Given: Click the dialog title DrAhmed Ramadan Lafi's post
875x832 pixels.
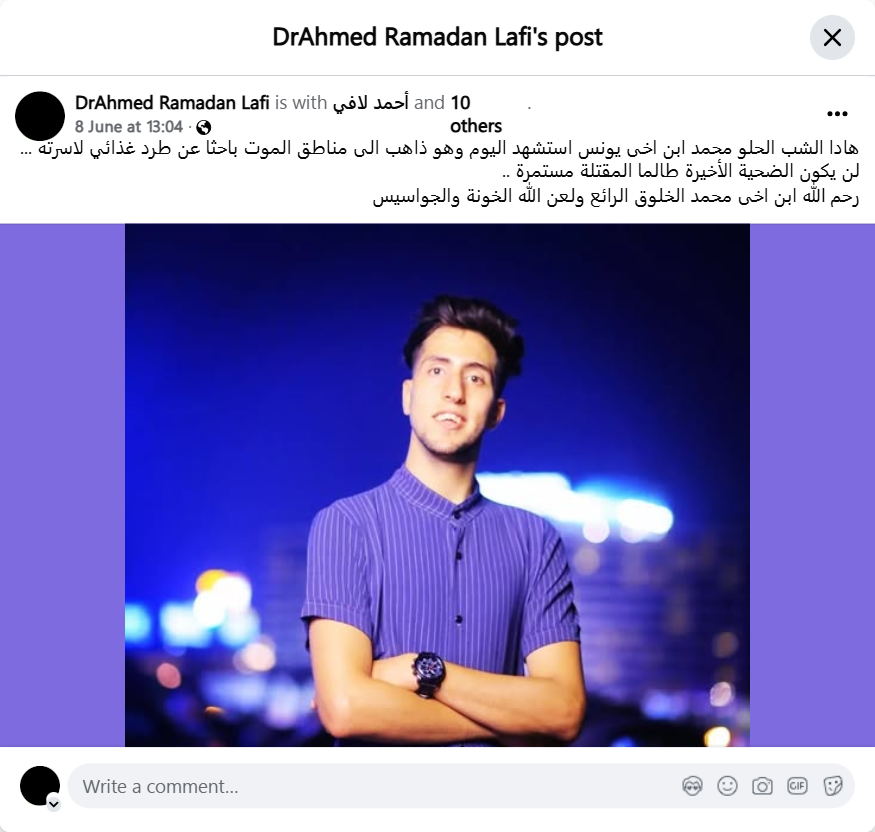Looking at the screenshot, I should pos(438,37).
